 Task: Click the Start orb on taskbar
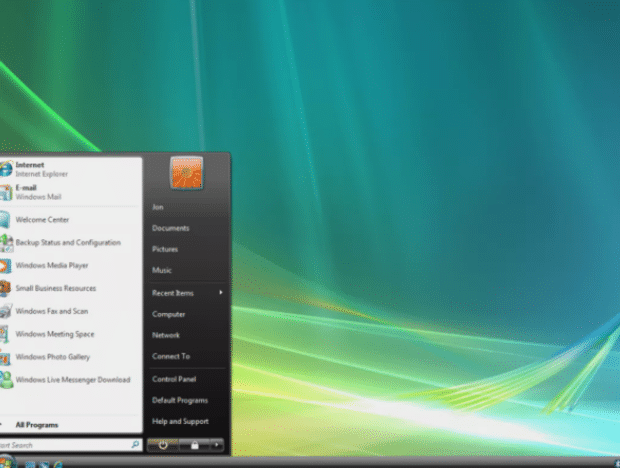pyautogui.click(x=6, y=462)
